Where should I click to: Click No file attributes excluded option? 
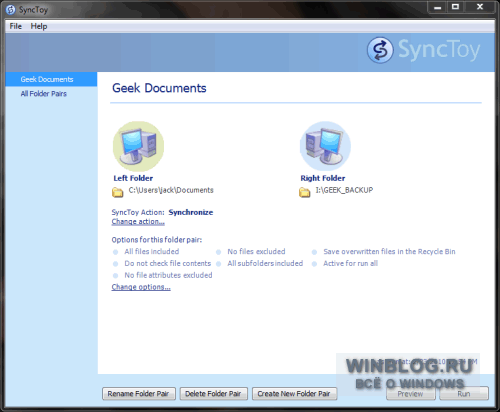click(x=168, y=275)
